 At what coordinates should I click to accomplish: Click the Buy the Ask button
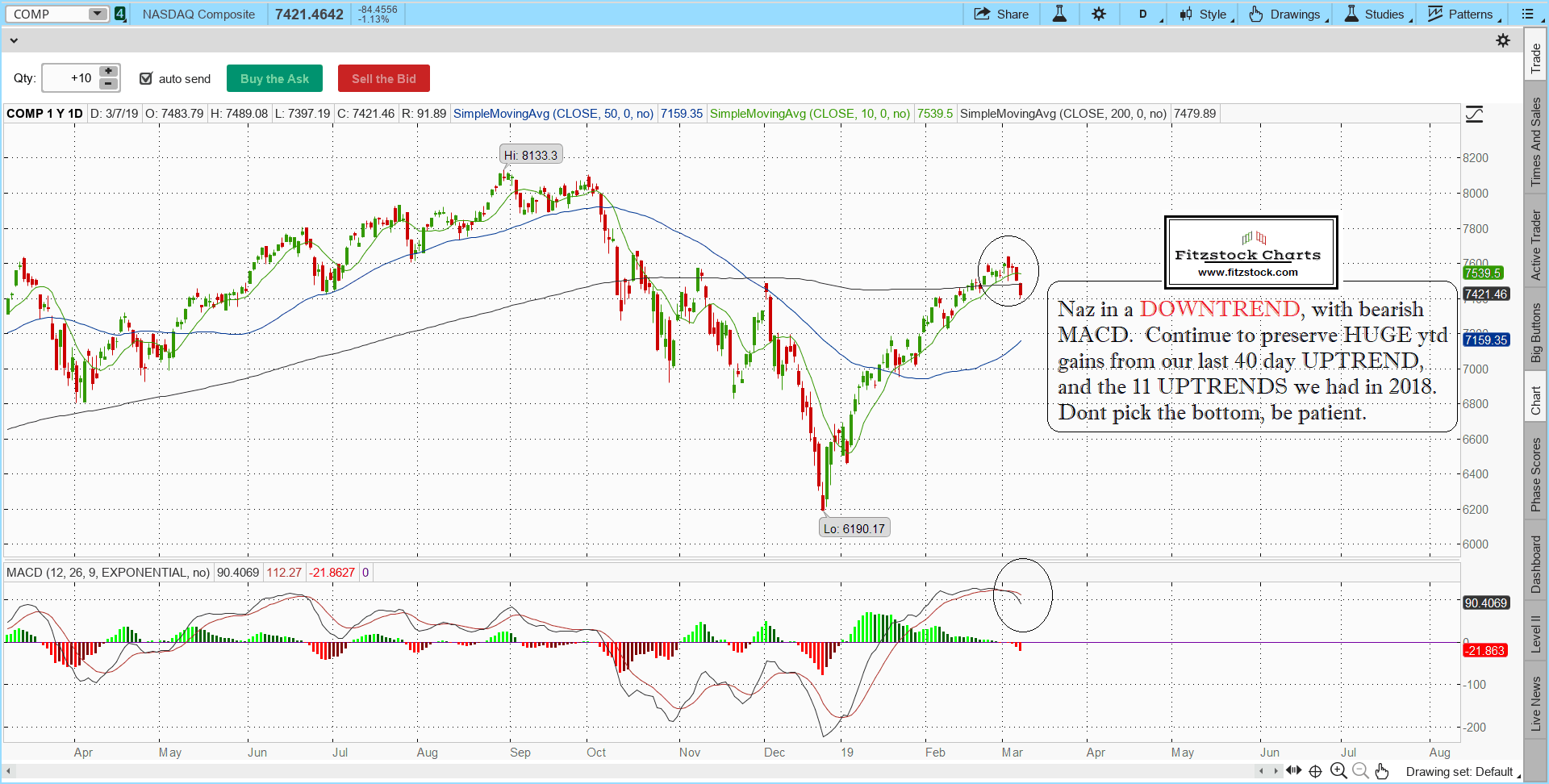click(x=274, y=78)
